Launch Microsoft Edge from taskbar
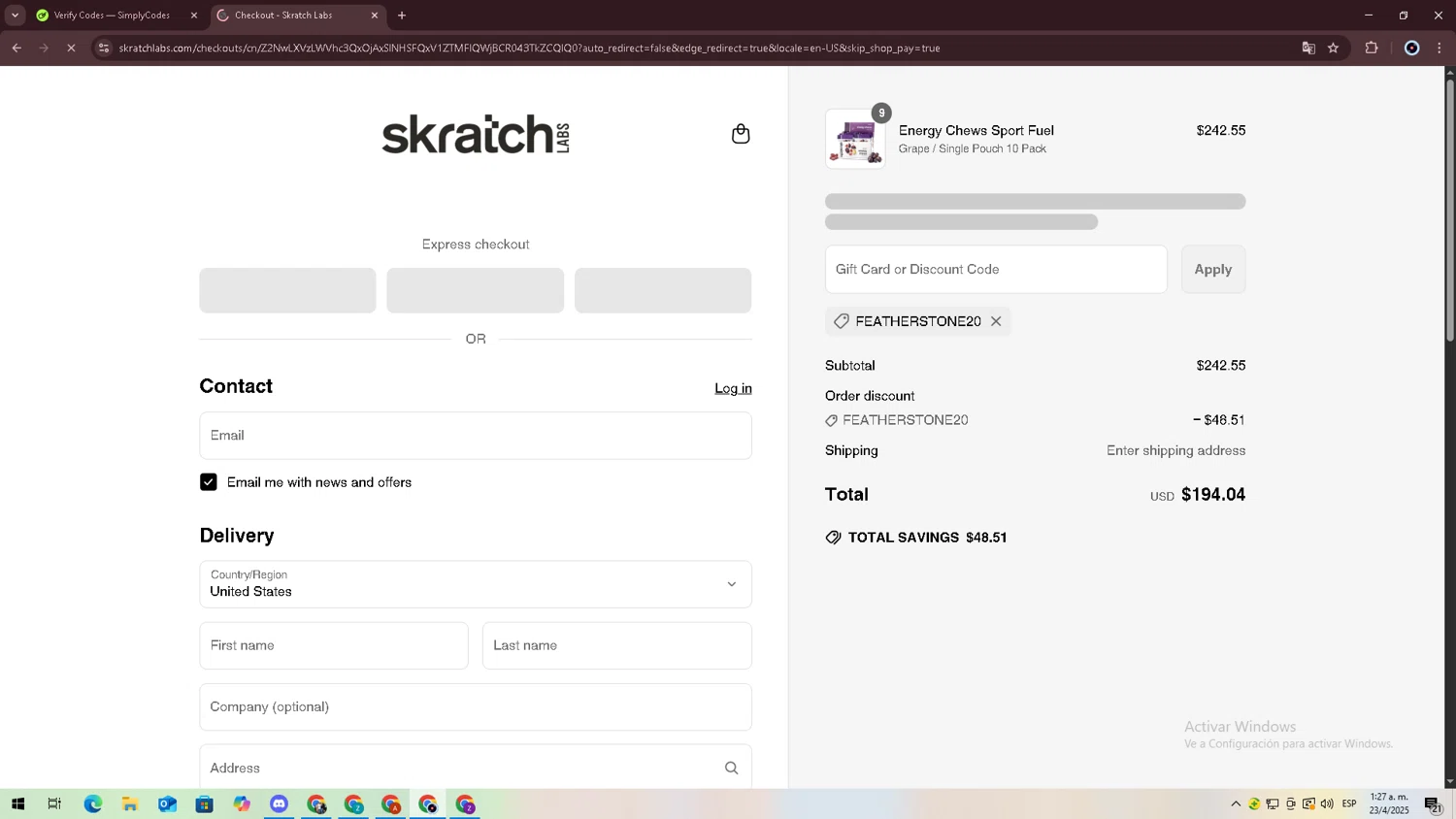The image size is (1456, 819). pyautogui.click(x=92, y=804)
